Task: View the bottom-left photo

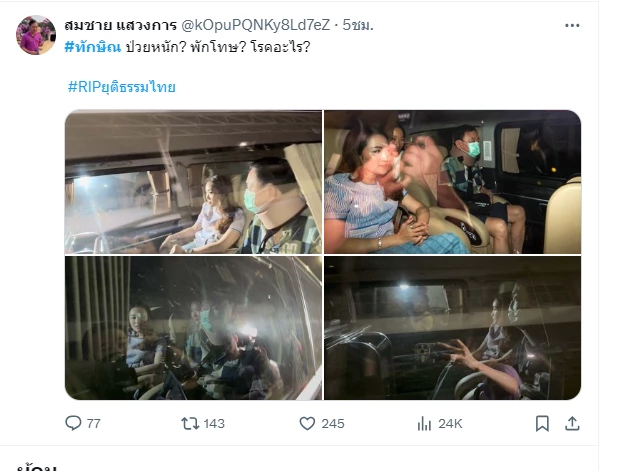Action: (x=193, y=328)
